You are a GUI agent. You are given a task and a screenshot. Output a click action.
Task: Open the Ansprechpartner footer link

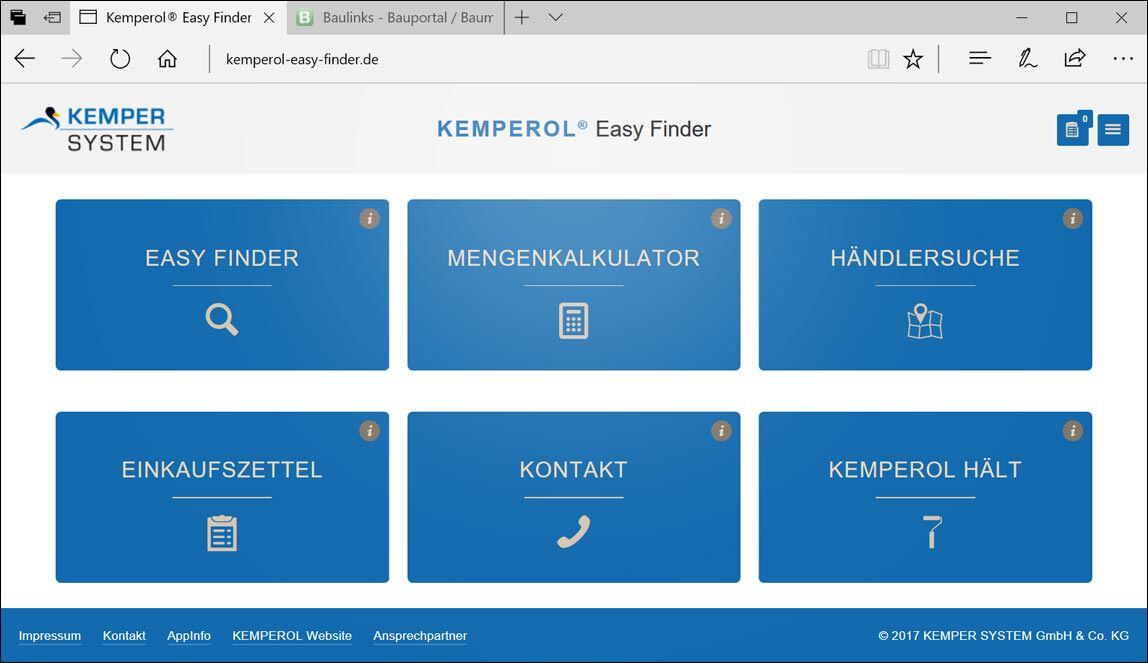(420, 635)
